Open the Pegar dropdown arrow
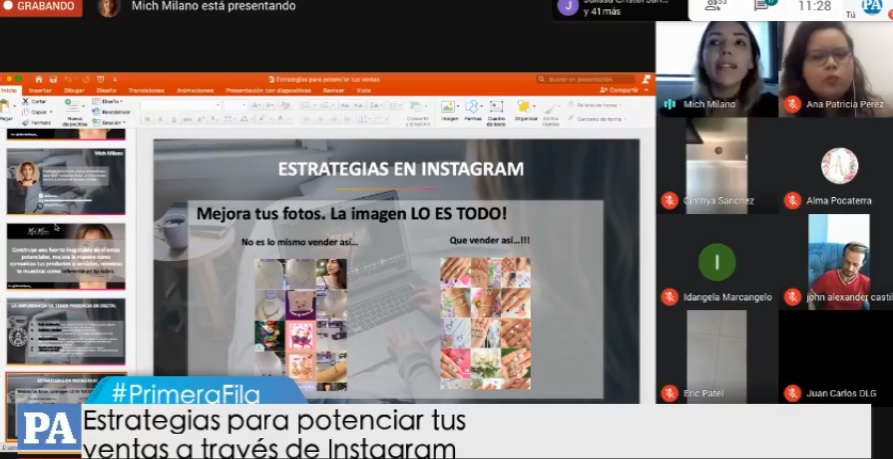The image size is (893, 459). click(15, 105)
